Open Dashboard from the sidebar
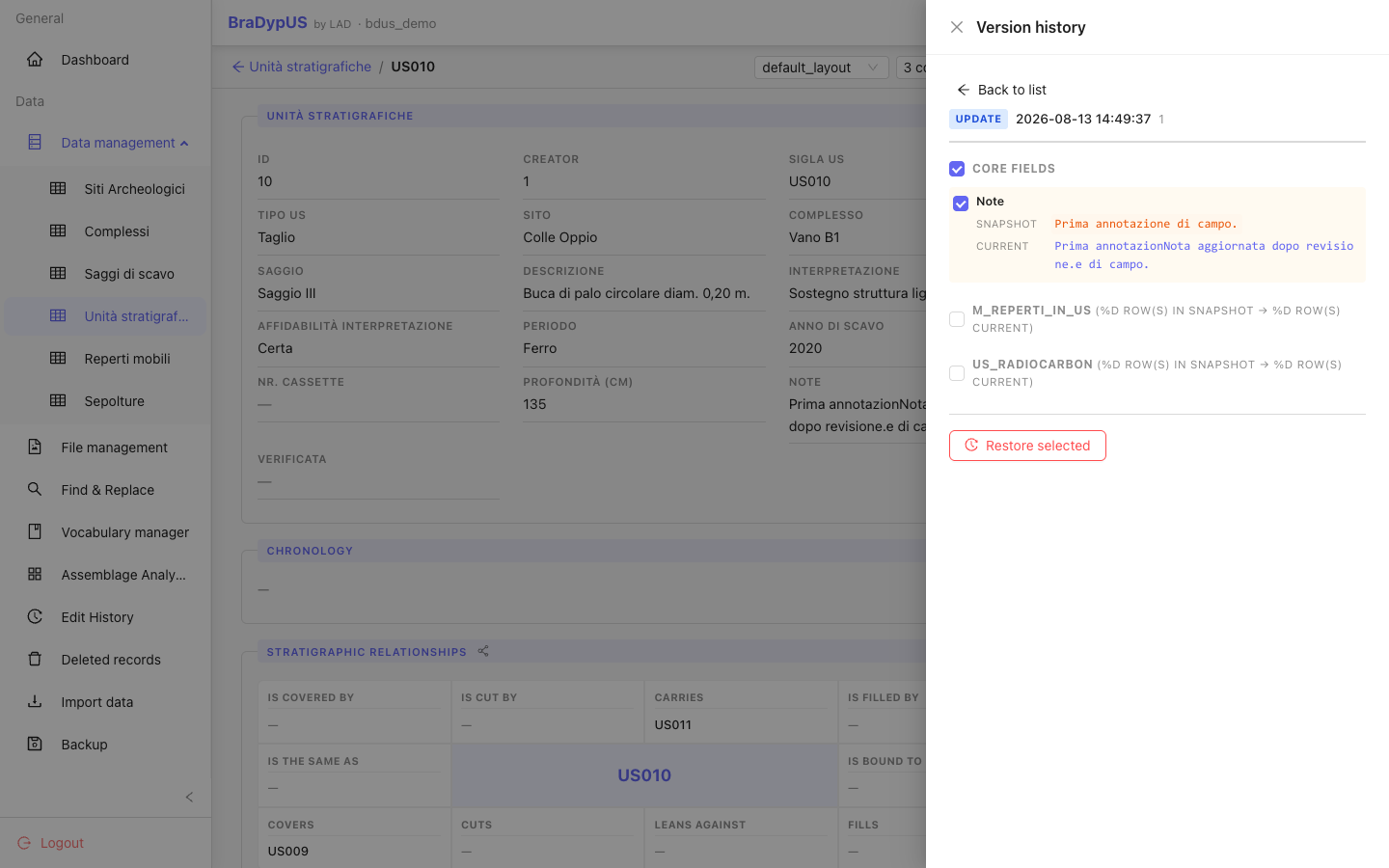Image resolution: width=1389 pixels, height=868 pixels. (106, 60)
